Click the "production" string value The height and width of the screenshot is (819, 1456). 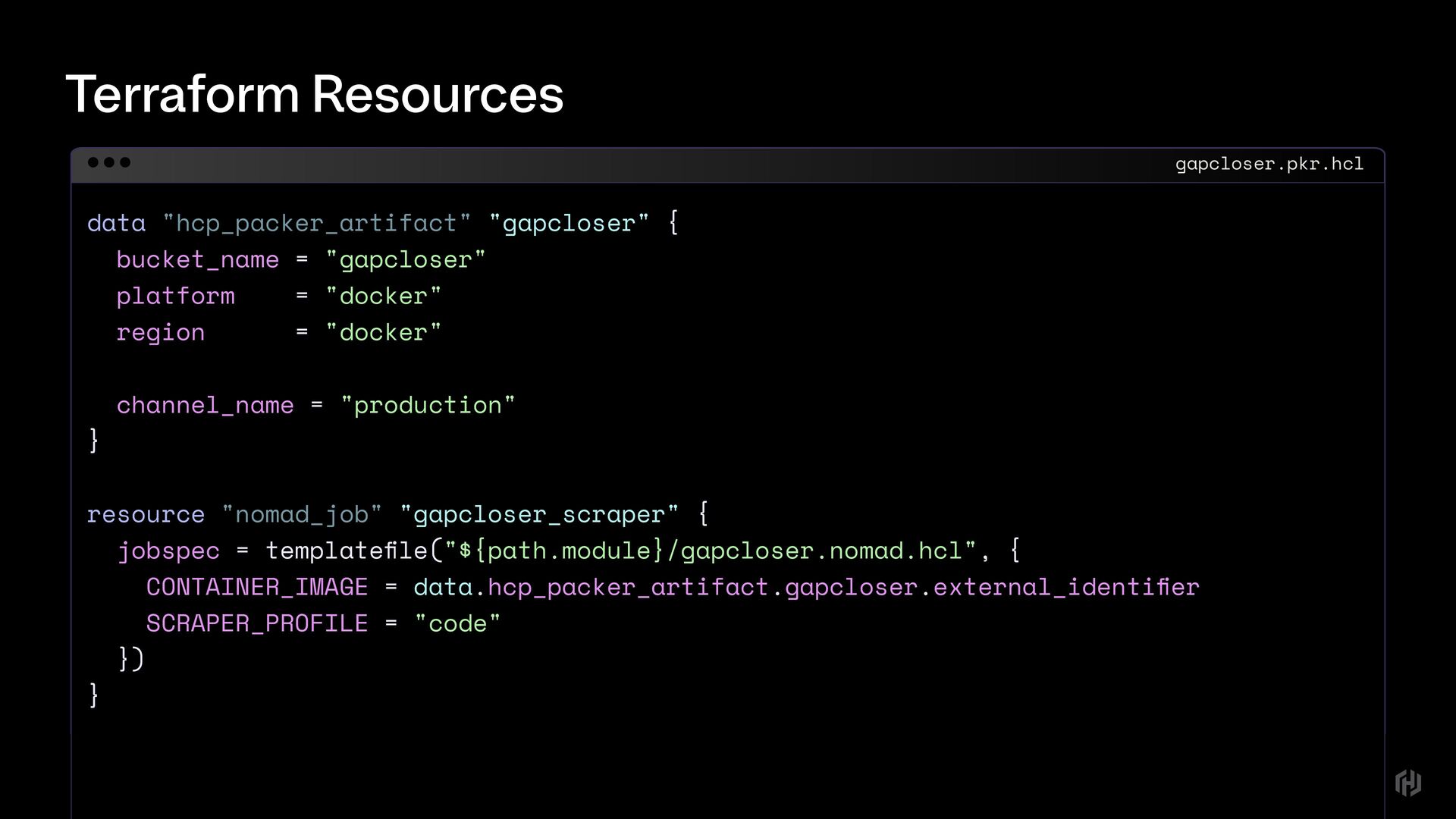click(428, 406)
